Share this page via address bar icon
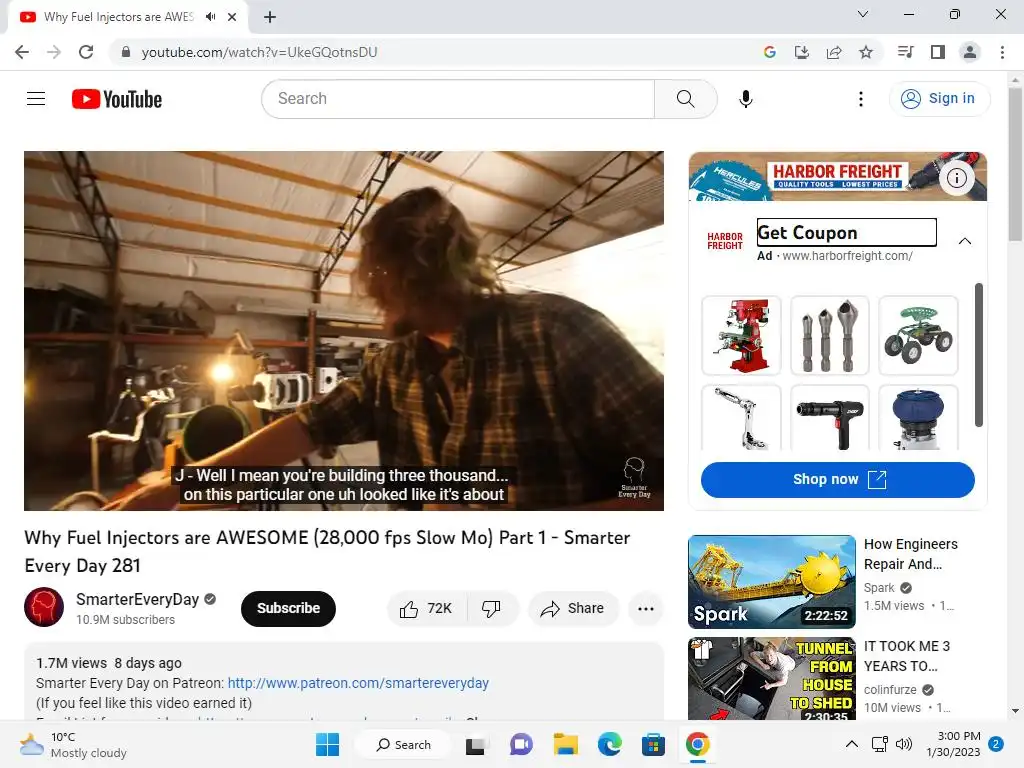Image resolution: width=1024 pixels, height=768 pixels. click(x=833, y=52)
